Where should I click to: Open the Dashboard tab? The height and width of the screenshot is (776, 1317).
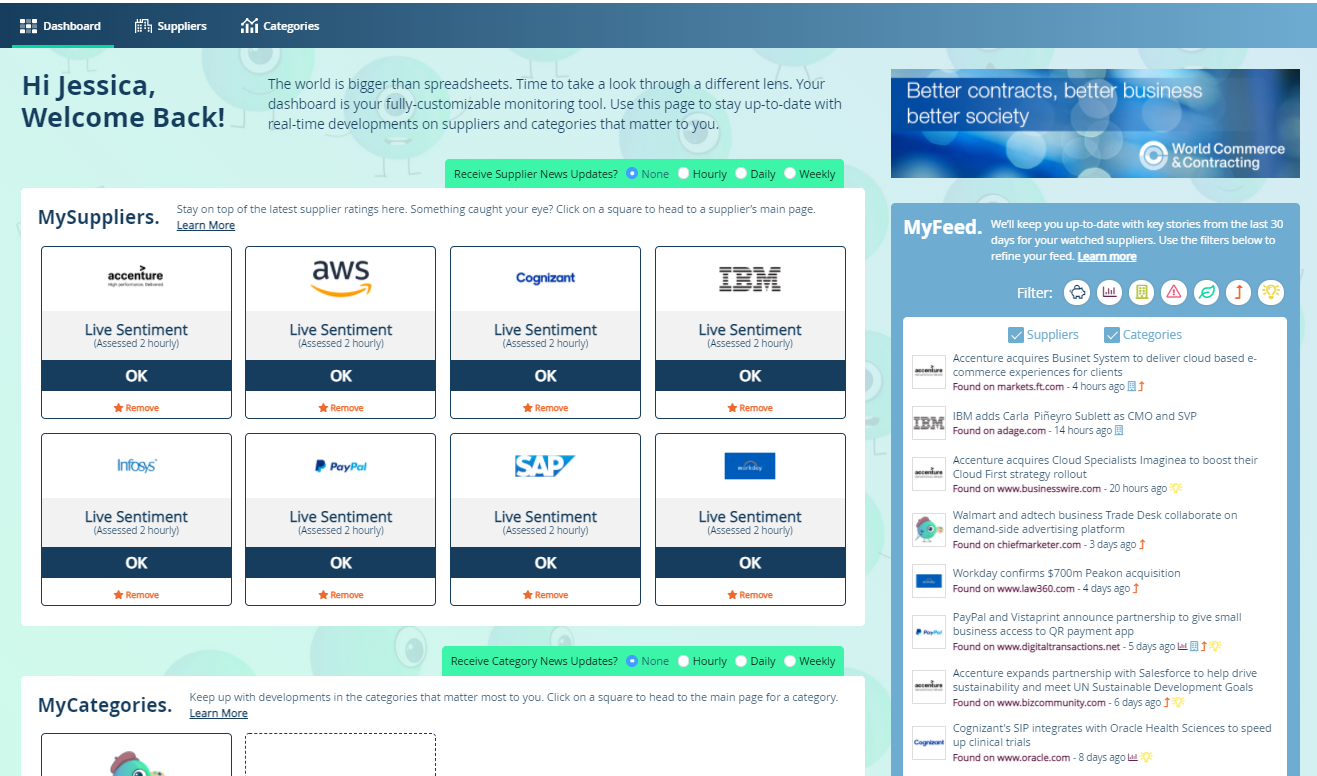pyautogui.click(x=61, y=26)
